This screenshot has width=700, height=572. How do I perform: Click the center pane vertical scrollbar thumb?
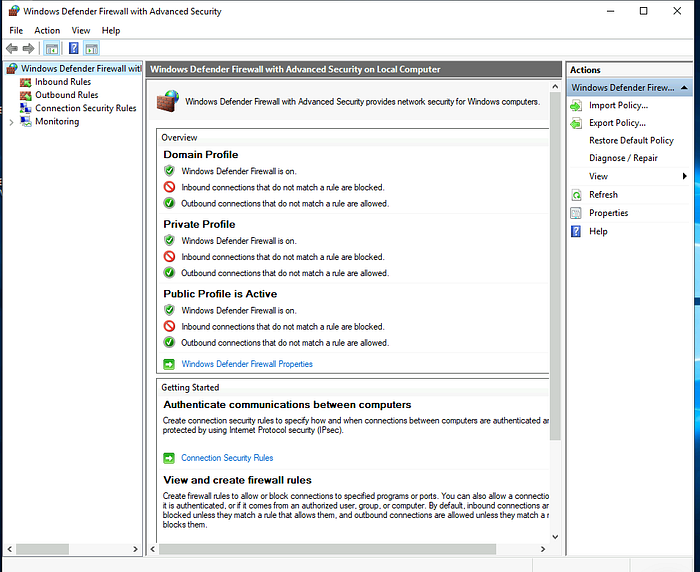coord(555,266)
